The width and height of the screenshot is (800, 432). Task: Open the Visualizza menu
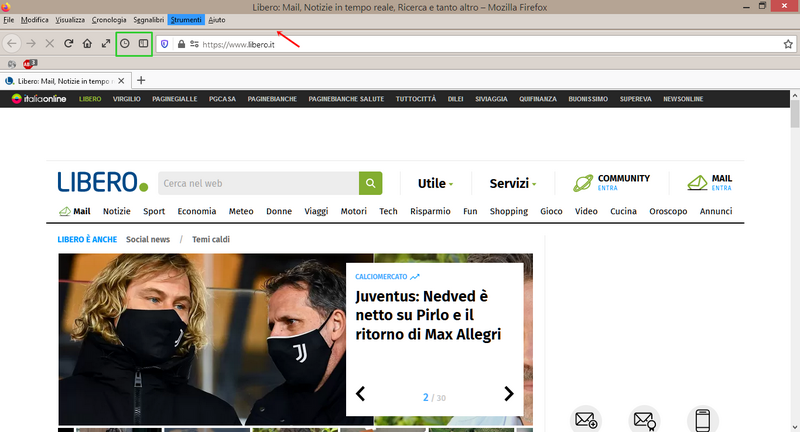(70, 20)
